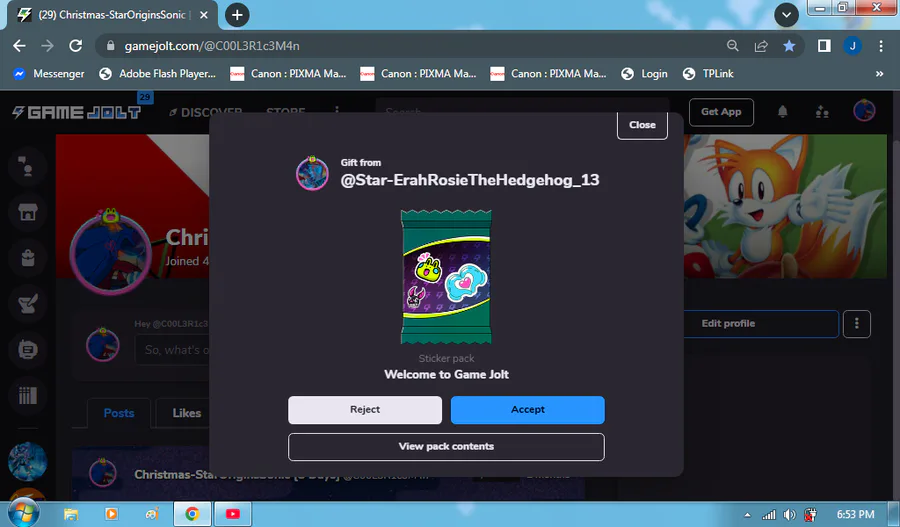Open Login bookmark

coord(645,74)
